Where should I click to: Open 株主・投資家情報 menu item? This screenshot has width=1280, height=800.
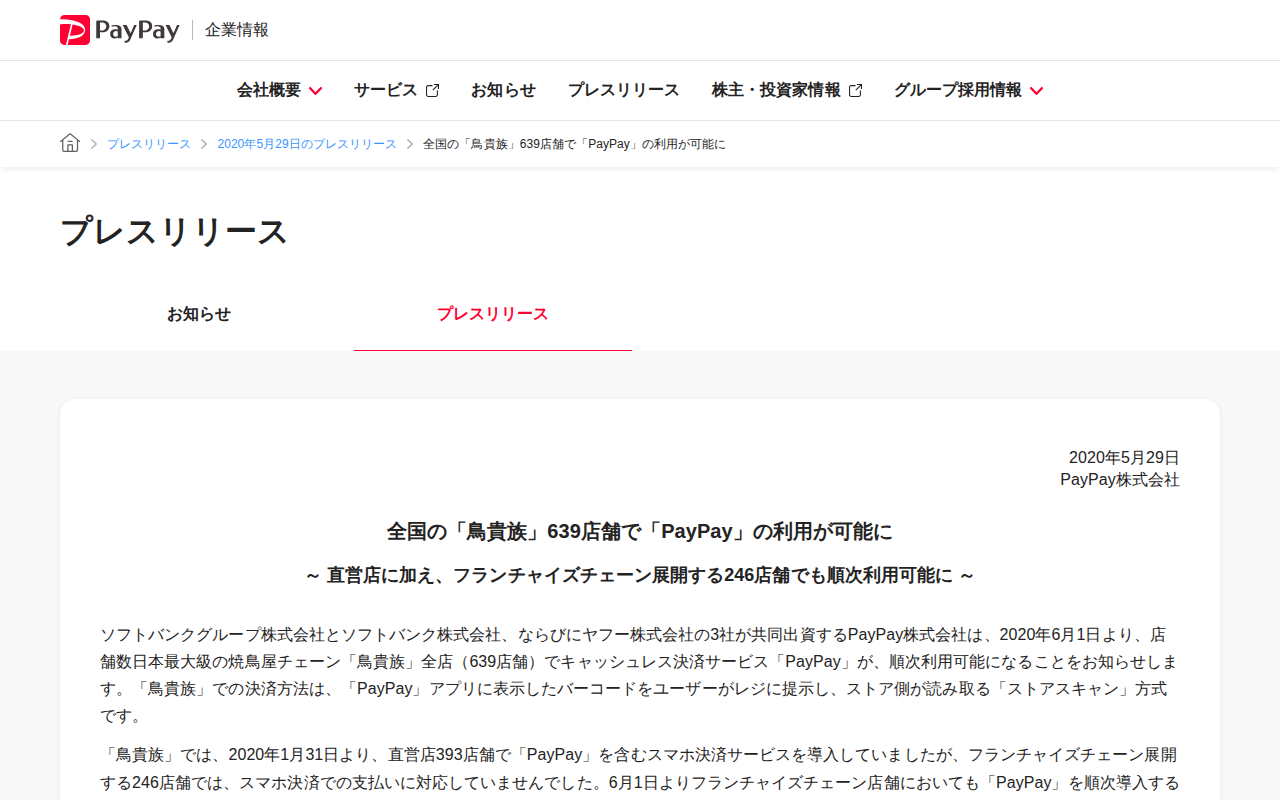click(776, 90)
